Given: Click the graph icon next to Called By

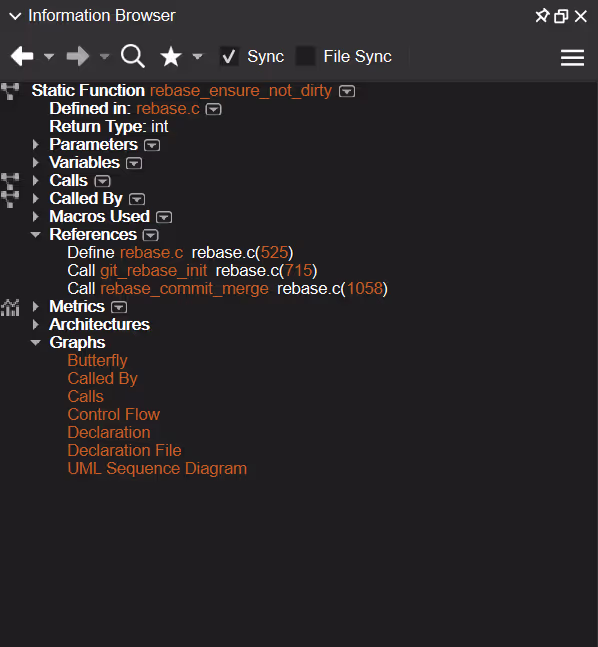Looking at the screenshot, I should coord(10,199).
